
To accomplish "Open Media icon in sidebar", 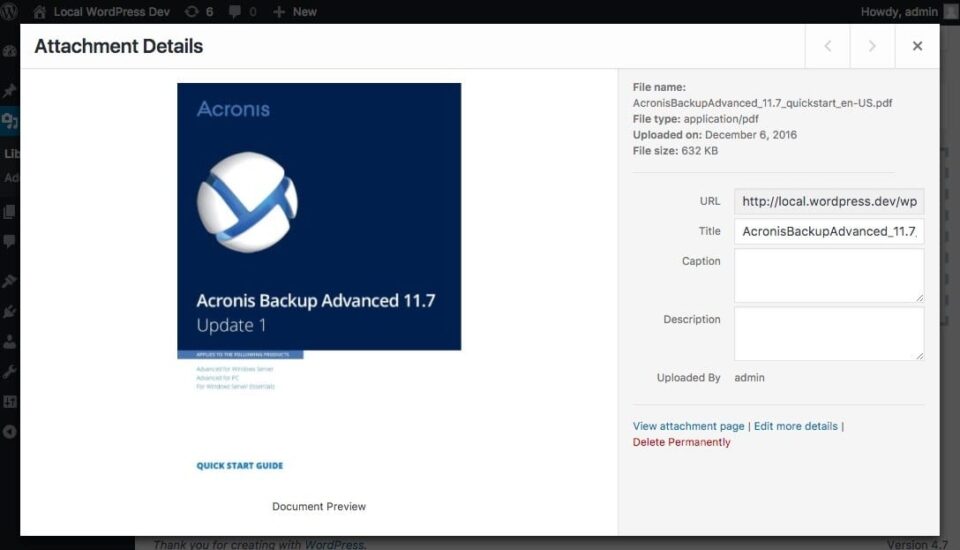I will pyautogui.click(x=9, y=121).
